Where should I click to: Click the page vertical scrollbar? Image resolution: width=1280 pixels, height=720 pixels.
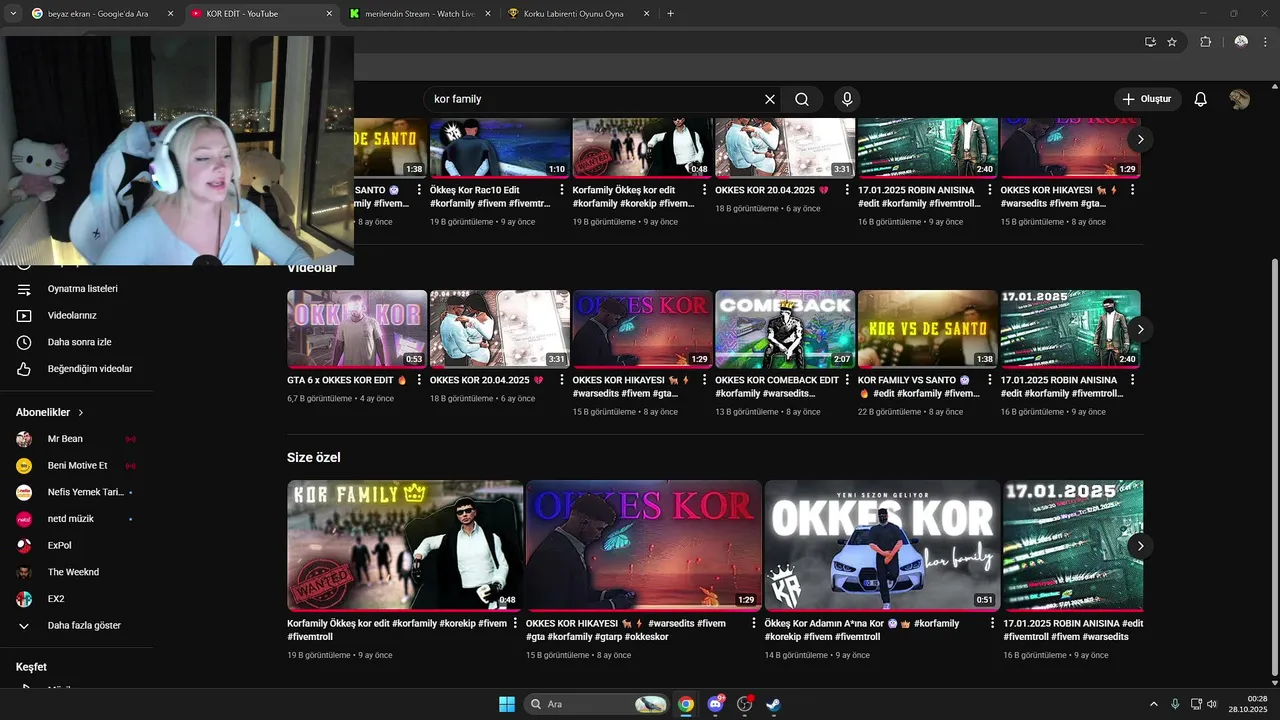tap(1274, 465)
